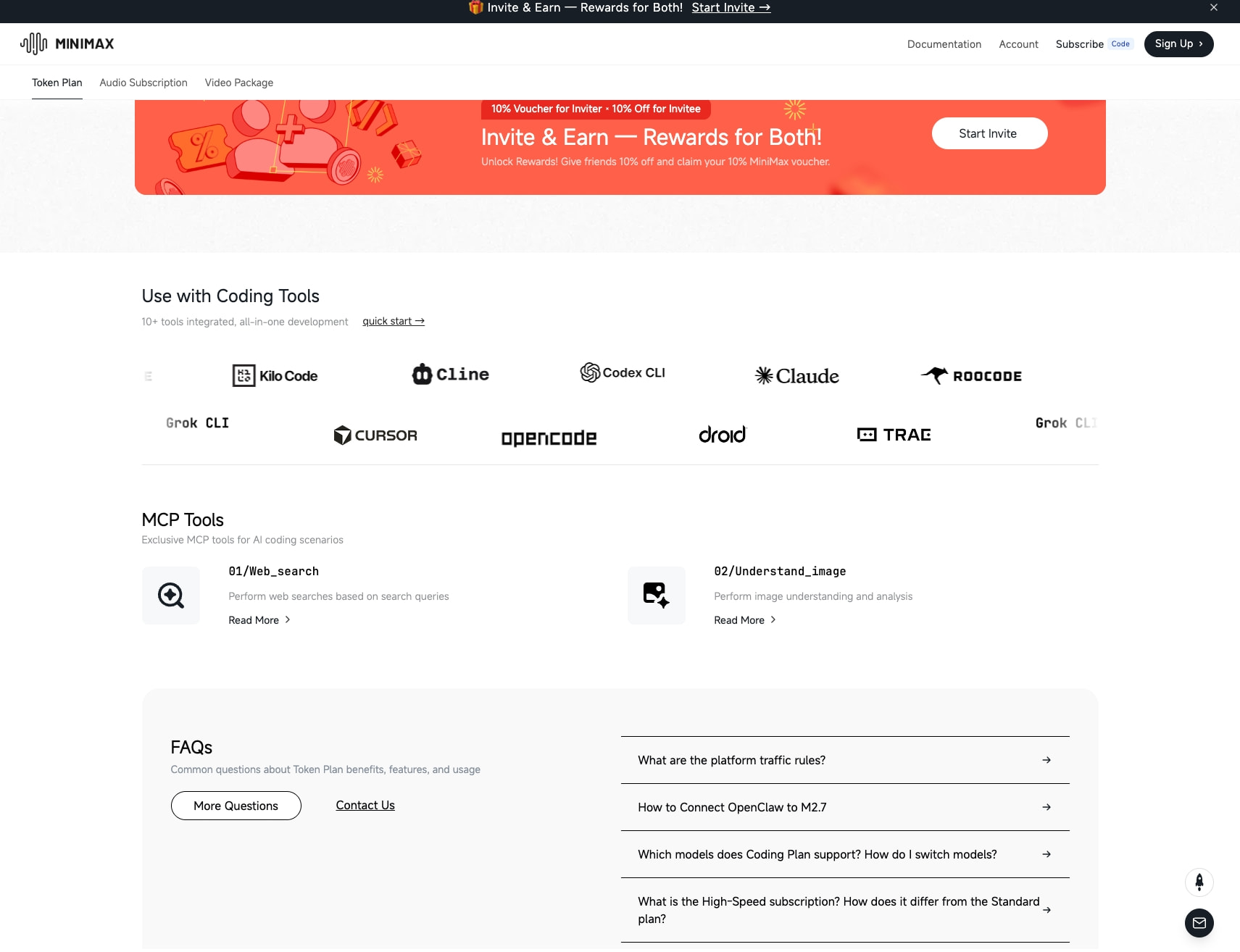Click the 01/Web_search heading
This screenshot has height=952, width=1240.
pyautogui.click(x=274, y=571)
